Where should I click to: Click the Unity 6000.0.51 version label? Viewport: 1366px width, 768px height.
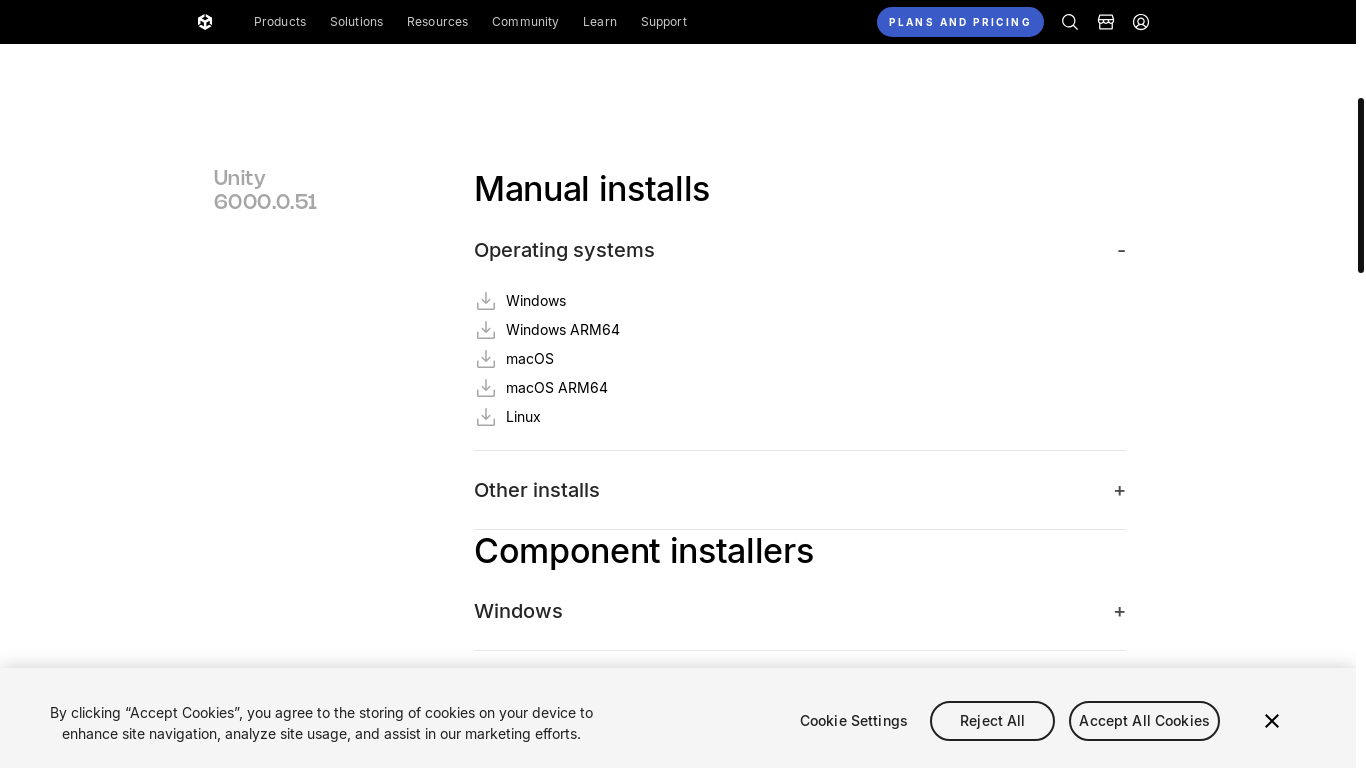click(265, 190)
